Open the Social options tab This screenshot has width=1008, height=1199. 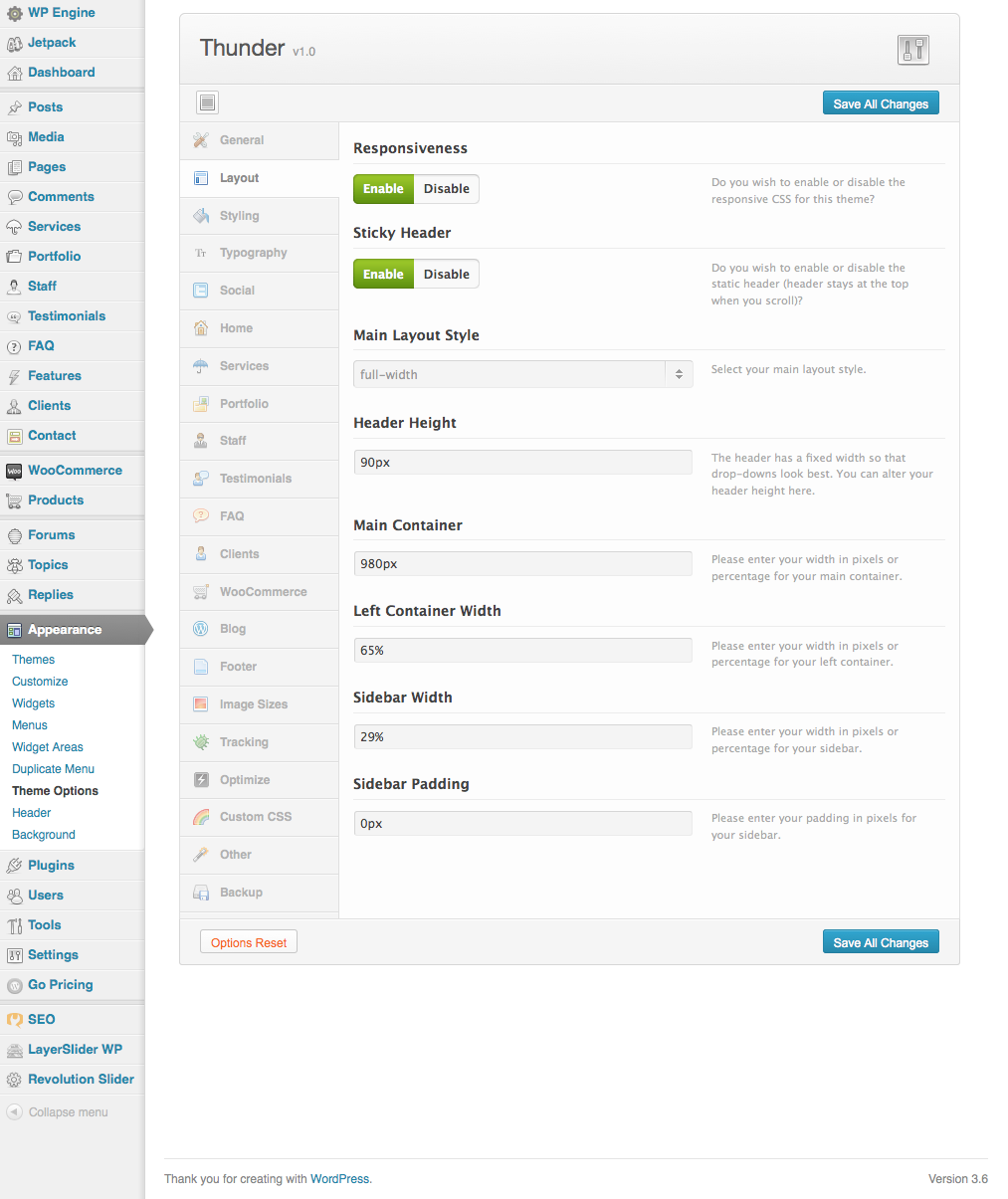(260, 291)
